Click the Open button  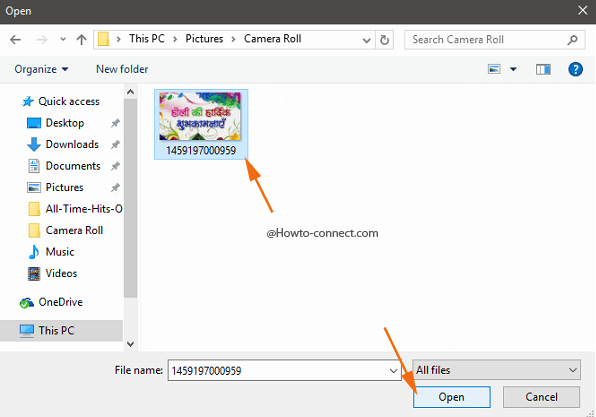pyautogui.click(x=452, y=397)
